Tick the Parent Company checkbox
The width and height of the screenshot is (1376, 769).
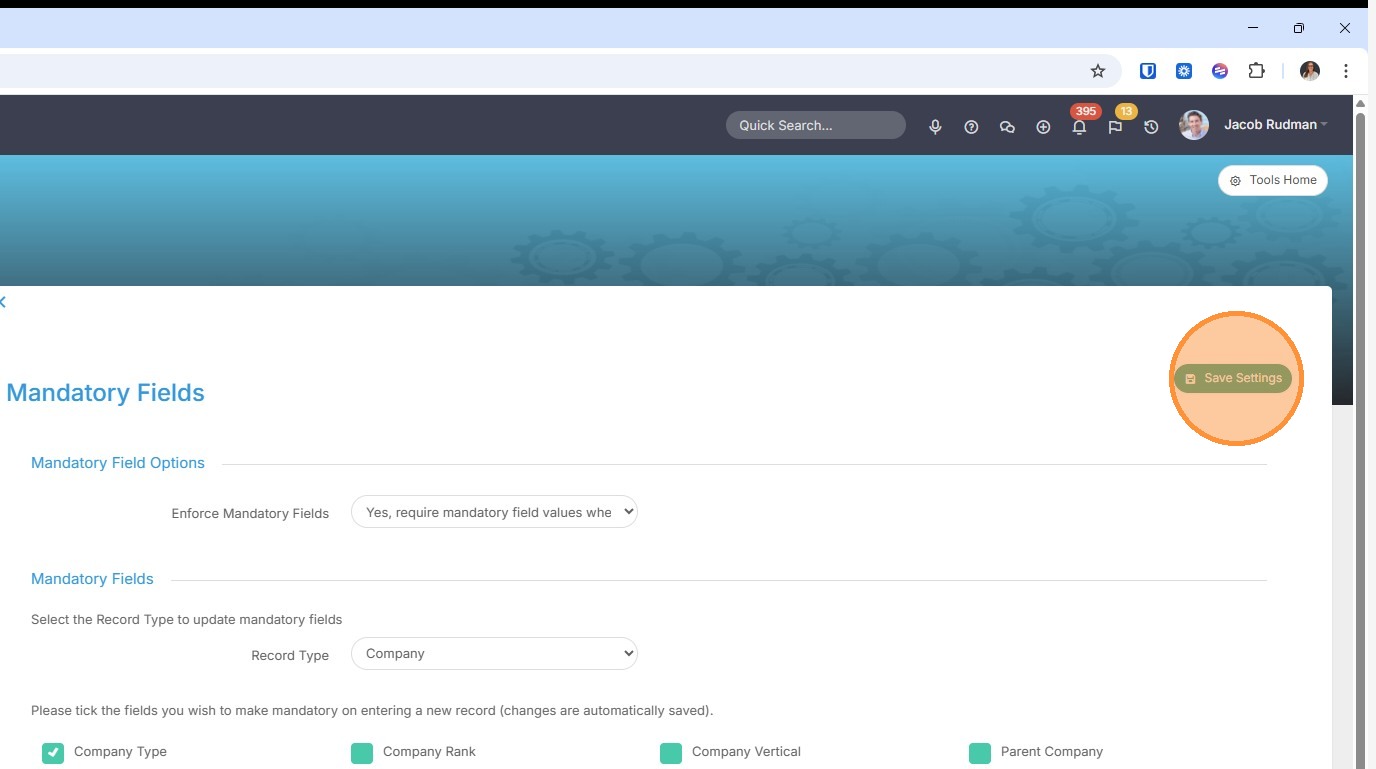tap(980, 753)
